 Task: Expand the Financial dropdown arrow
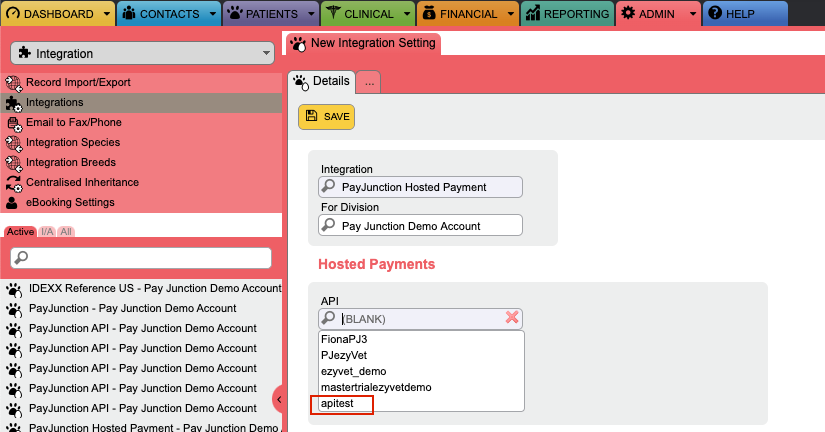tap(511, 14)
